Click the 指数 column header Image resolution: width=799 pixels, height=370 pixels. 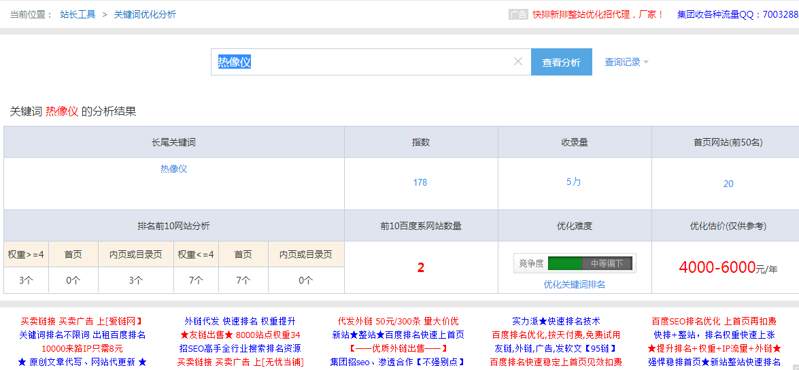coord(421,143)
